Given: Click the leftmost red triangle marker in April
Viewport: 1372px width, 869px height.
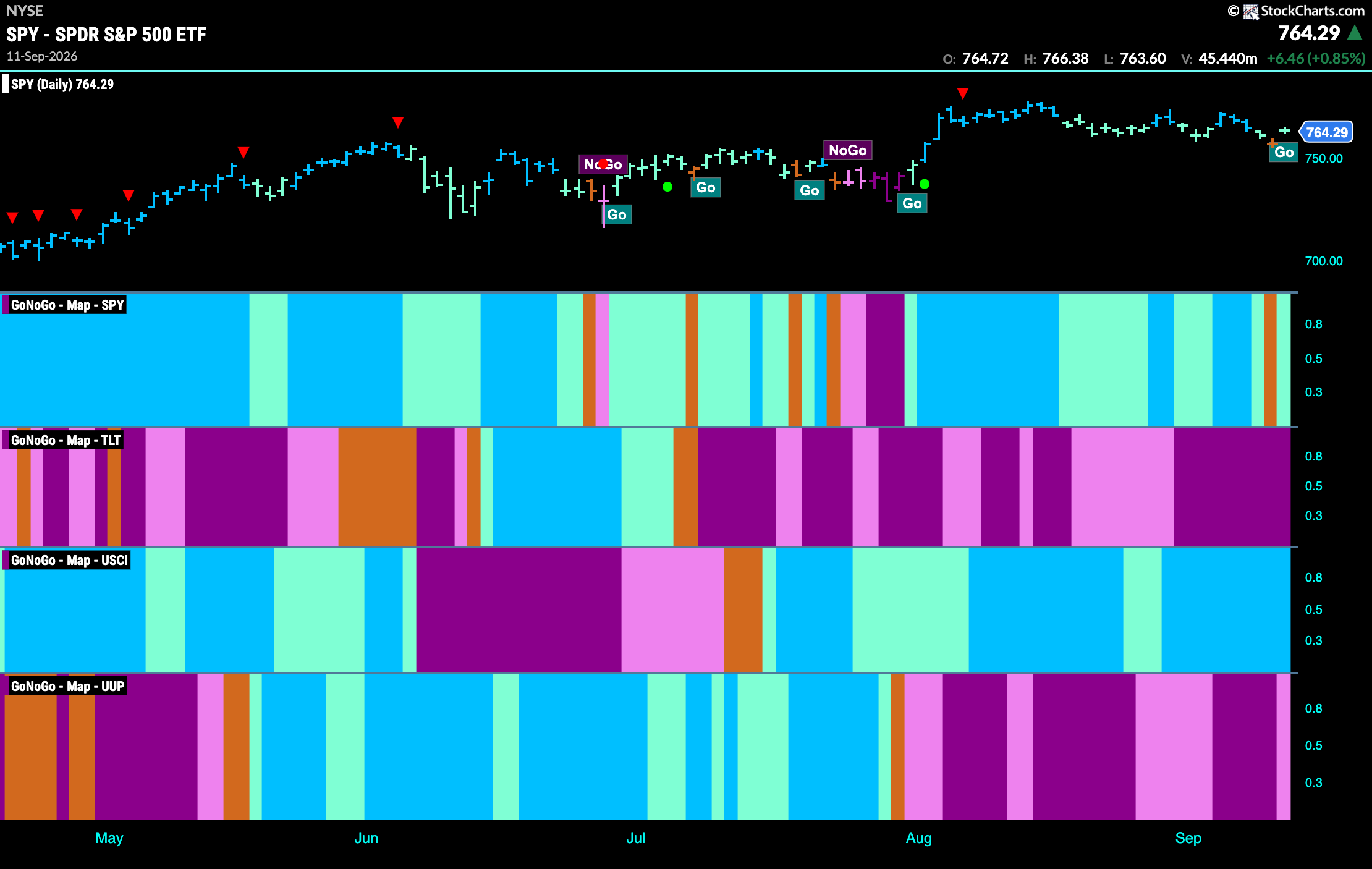Looking at the screenshot, I should pos(12,218).
